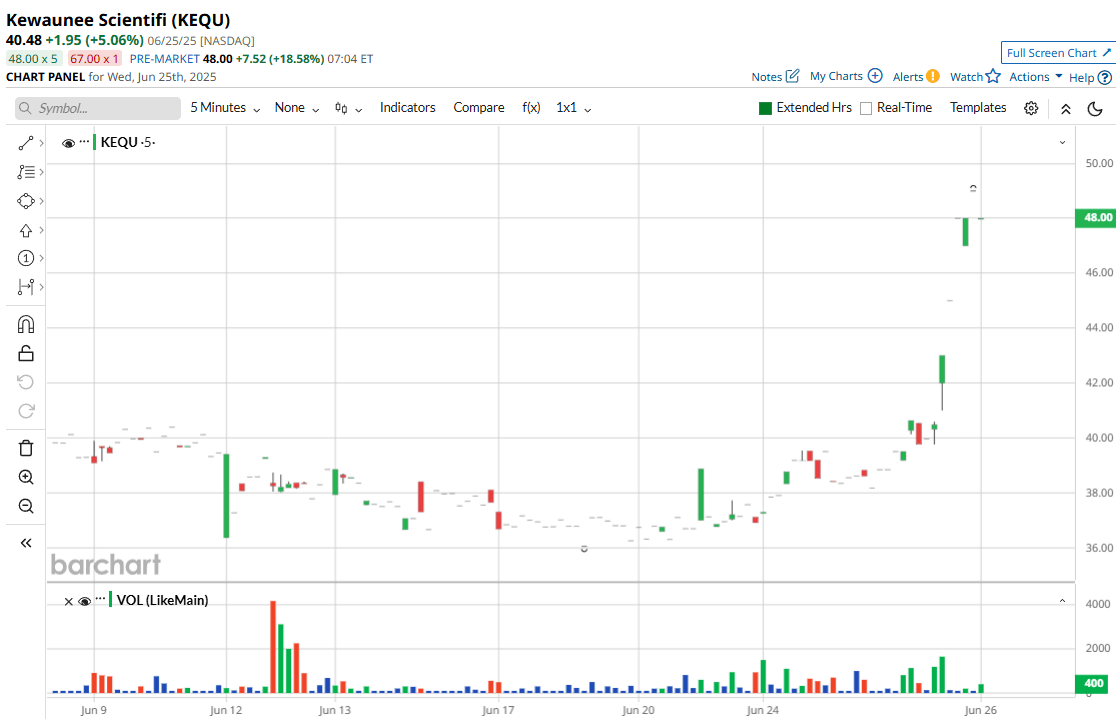Viewport: 1116px width, 719px height.
Task: Open KEQU series options ellipsis
Action: pos(84,141)
